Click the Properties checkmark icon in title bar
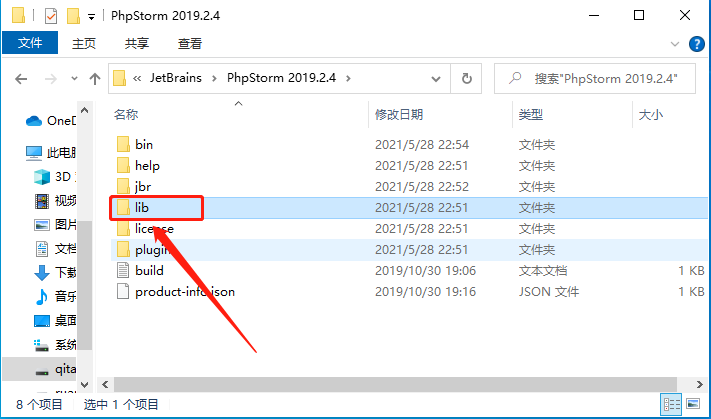The width and height of the screenshot is (711, 419). click(51, 16)
